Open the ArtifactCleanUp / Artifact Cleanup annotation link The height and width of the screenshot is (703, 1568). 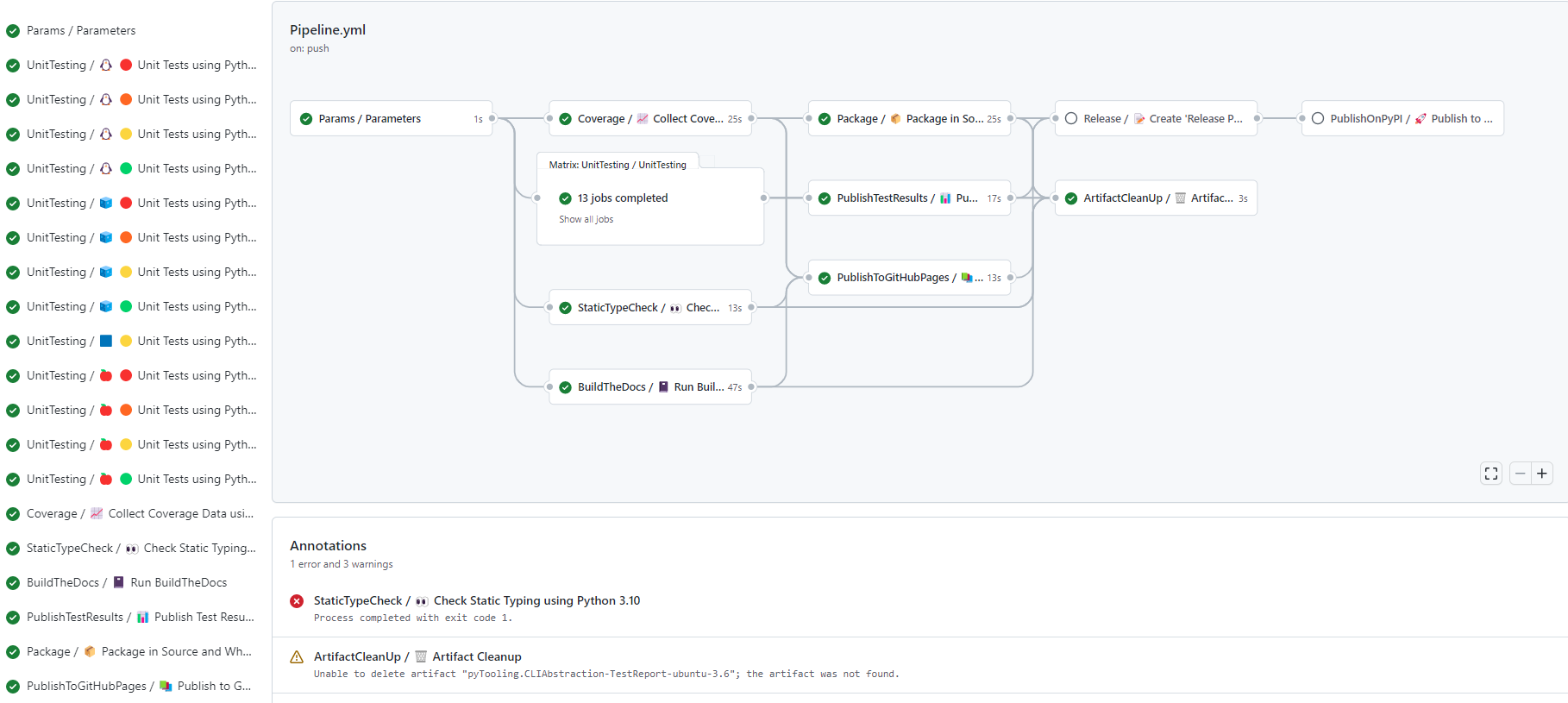(417, 657)
